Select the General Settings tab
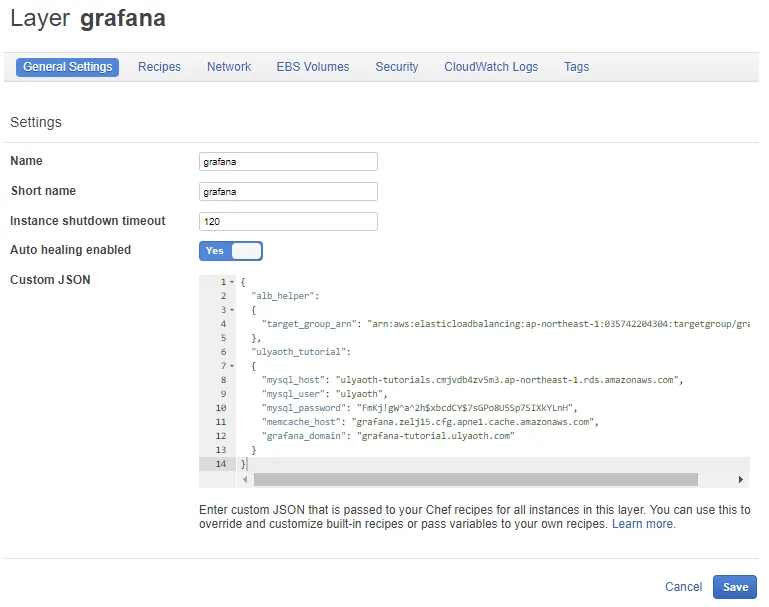This screenshot has height=607, width=769. pos(67,67)
